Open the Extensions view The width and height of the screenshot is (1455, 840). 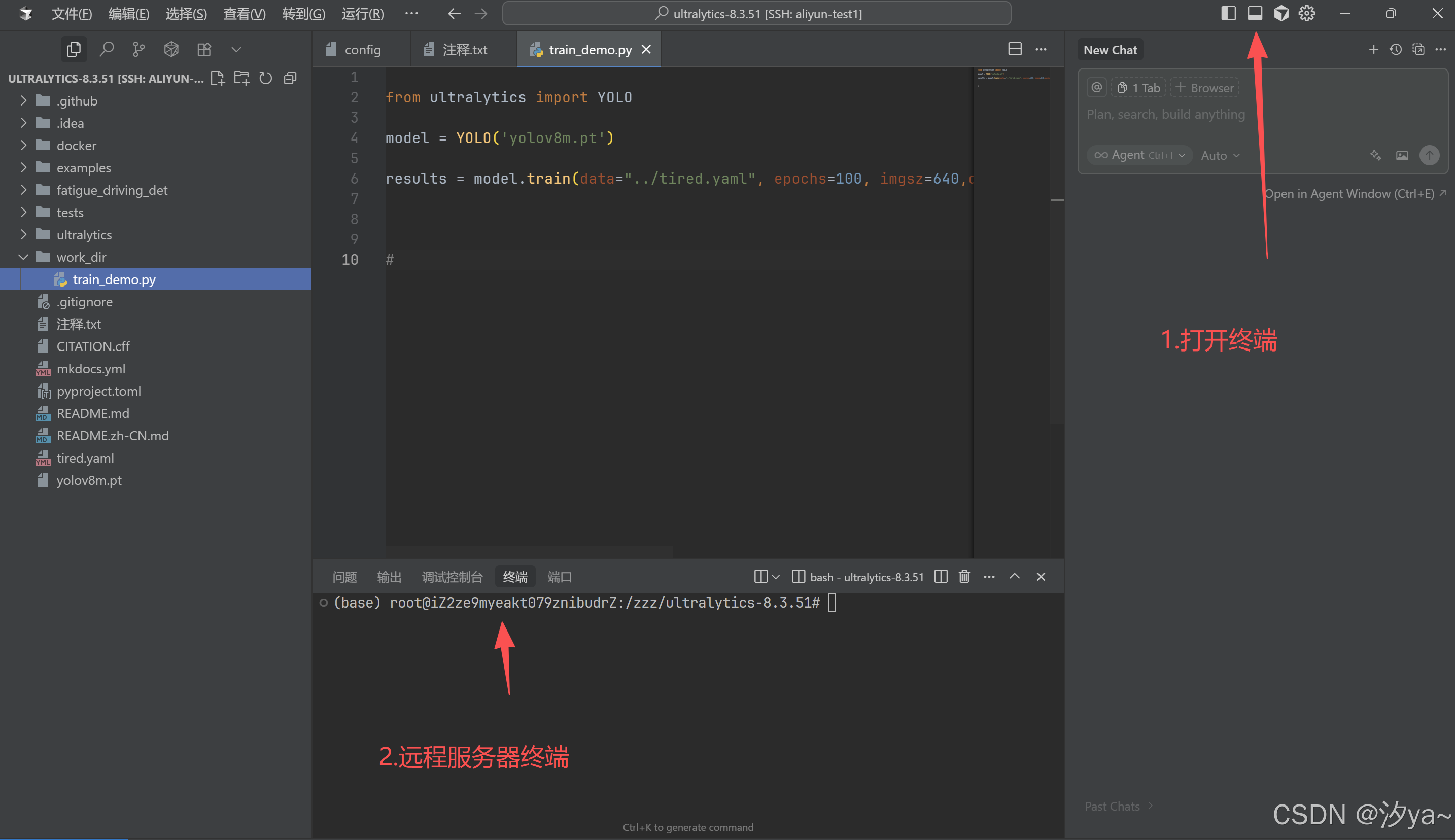coord(204,49)
